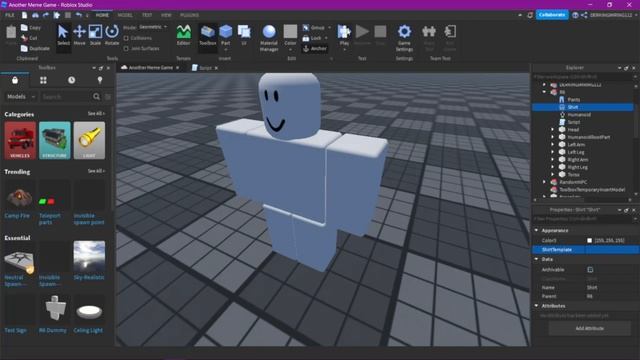640x360 pixels.
Task: Toggle the Collisions checkbox
Action: click(126, 38)
